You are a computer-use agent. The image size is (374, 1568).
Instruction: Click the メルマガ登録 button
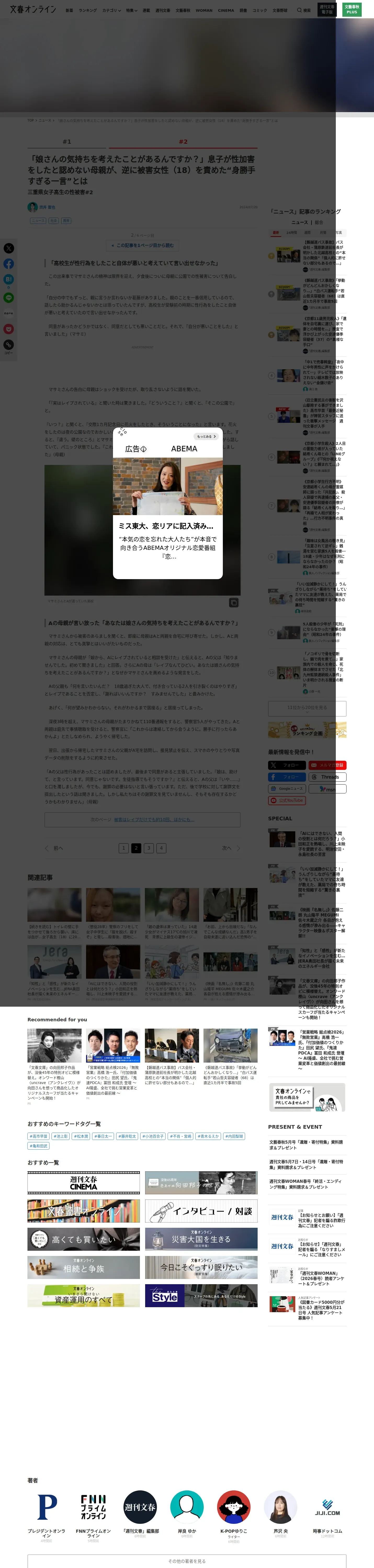[328, 765]
